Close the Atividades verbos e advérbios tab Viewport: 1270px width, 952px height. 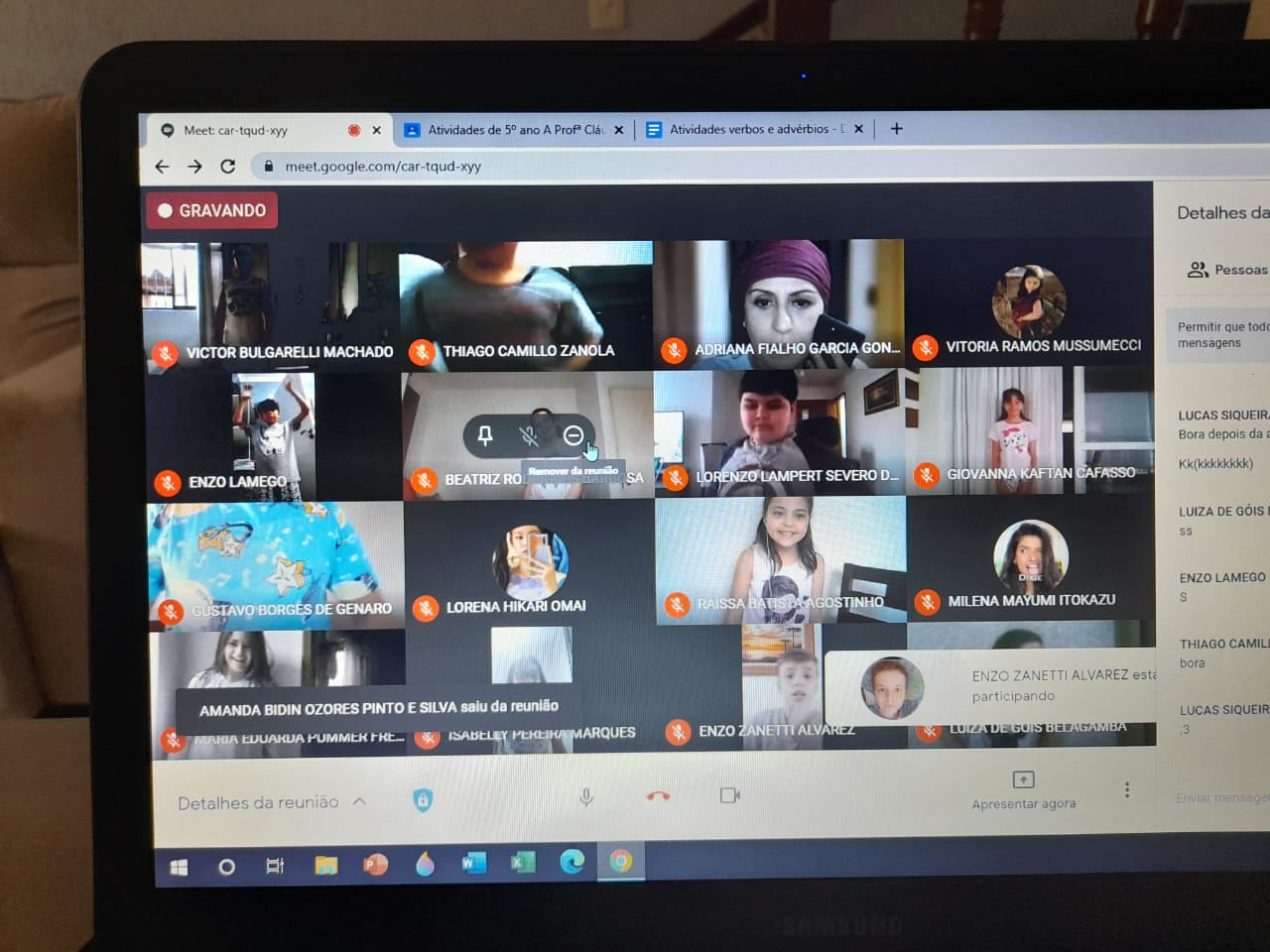coord(859,129)
